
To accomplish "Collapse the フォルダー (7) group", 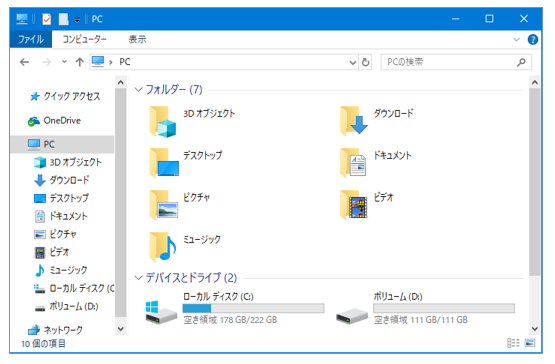I will (138, 90).
